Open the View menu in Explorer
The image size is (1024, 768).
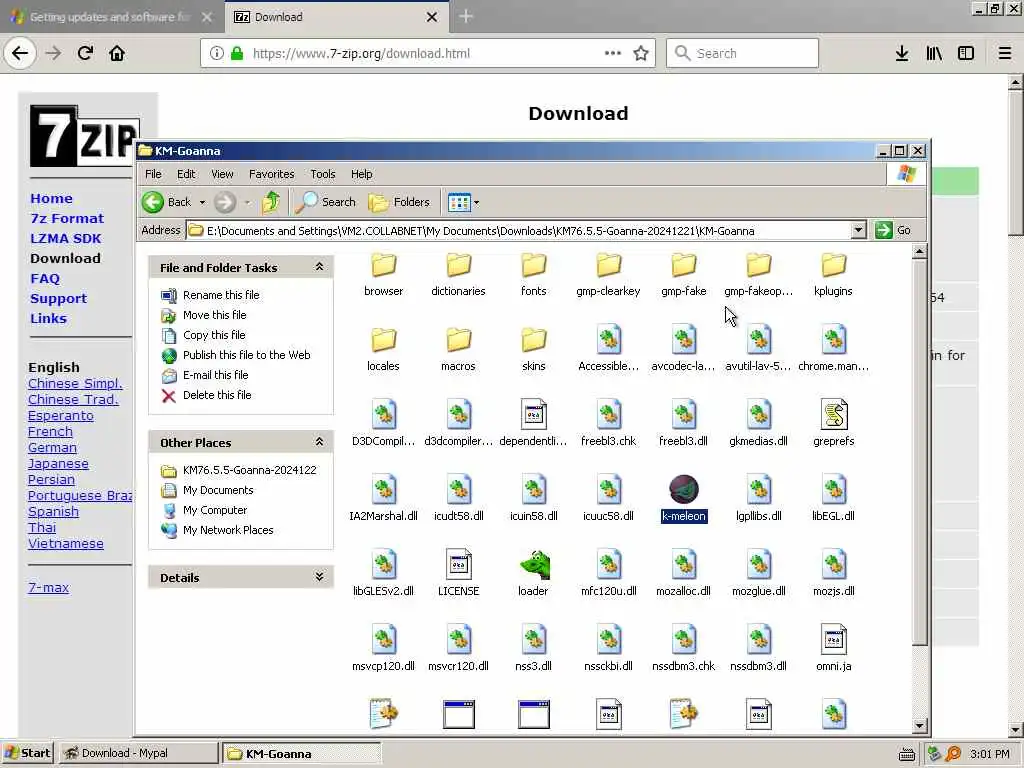[x=222, y=174]
